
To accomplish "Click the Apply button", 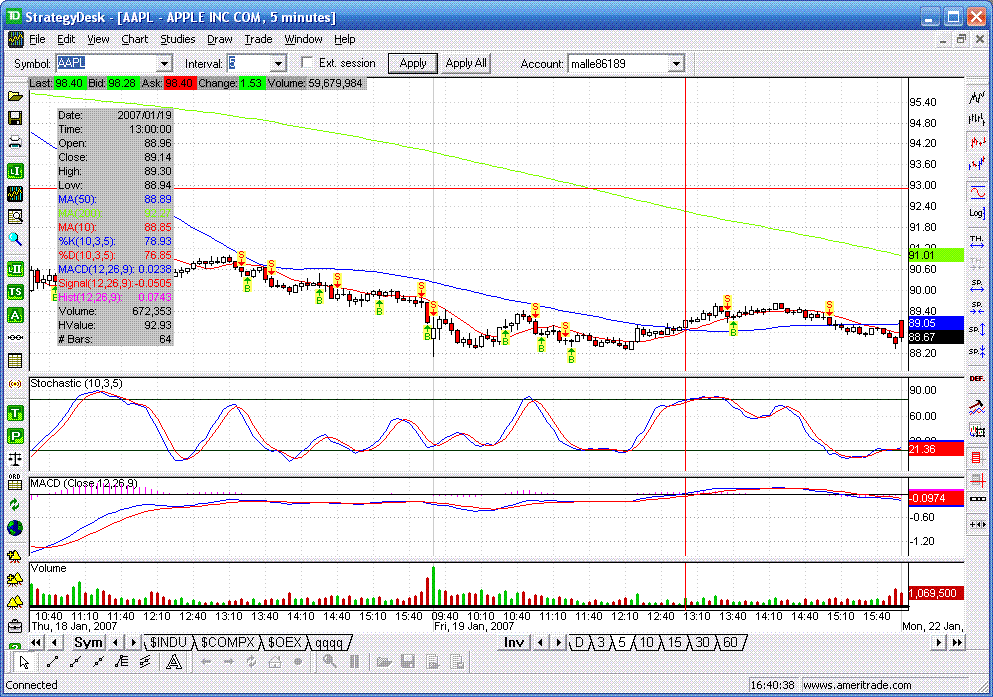I will pyautogui.click(x=413, y=63).
